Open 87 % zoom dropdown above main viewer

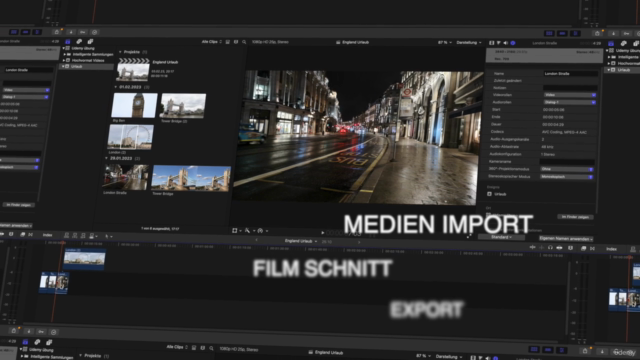tap(444, 42)
